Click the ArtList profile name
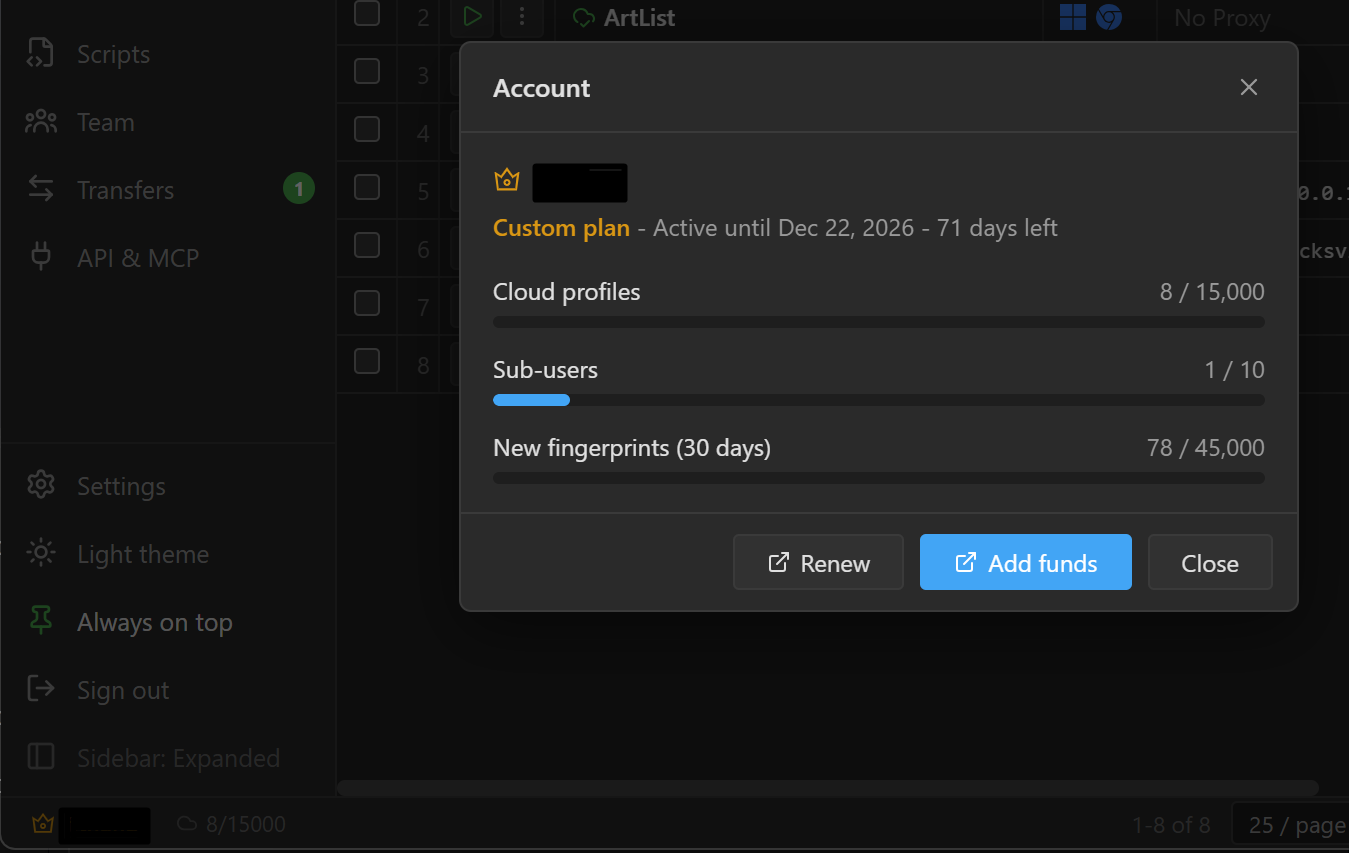 [640, 18]
